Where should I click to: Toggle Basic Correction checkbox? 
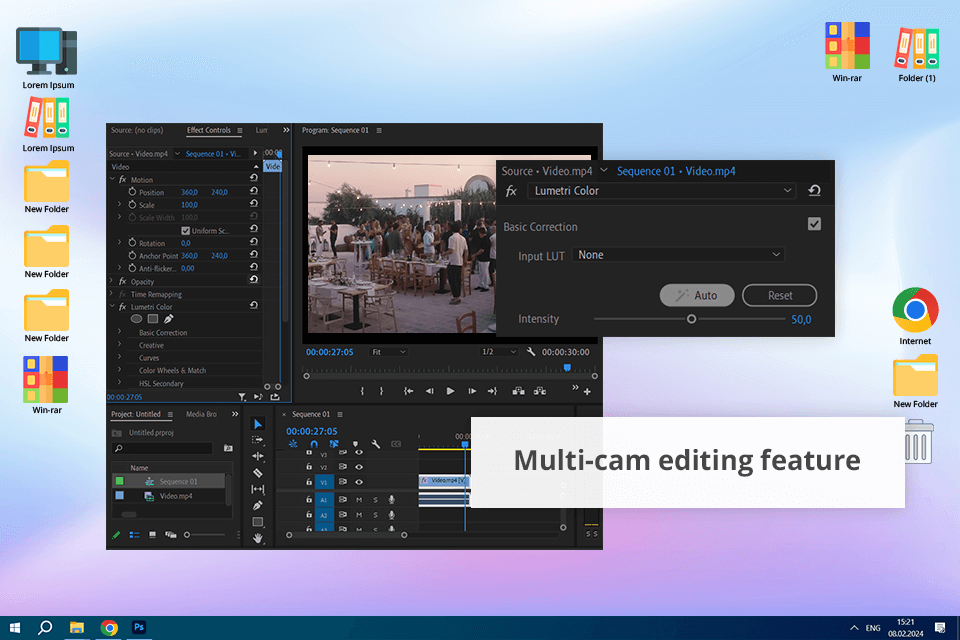coord(814,224)
